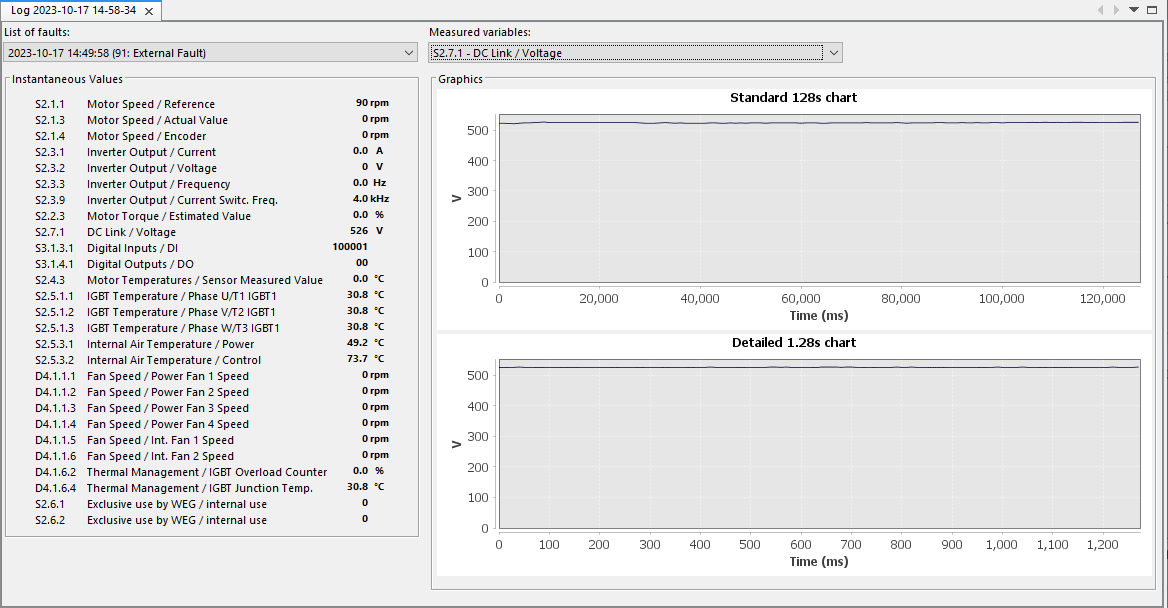Viewport: 1168px width, 608px height.
Task: Close the Log 2023-10-17 14-58-34 tab
Action: tap(148, 11)
